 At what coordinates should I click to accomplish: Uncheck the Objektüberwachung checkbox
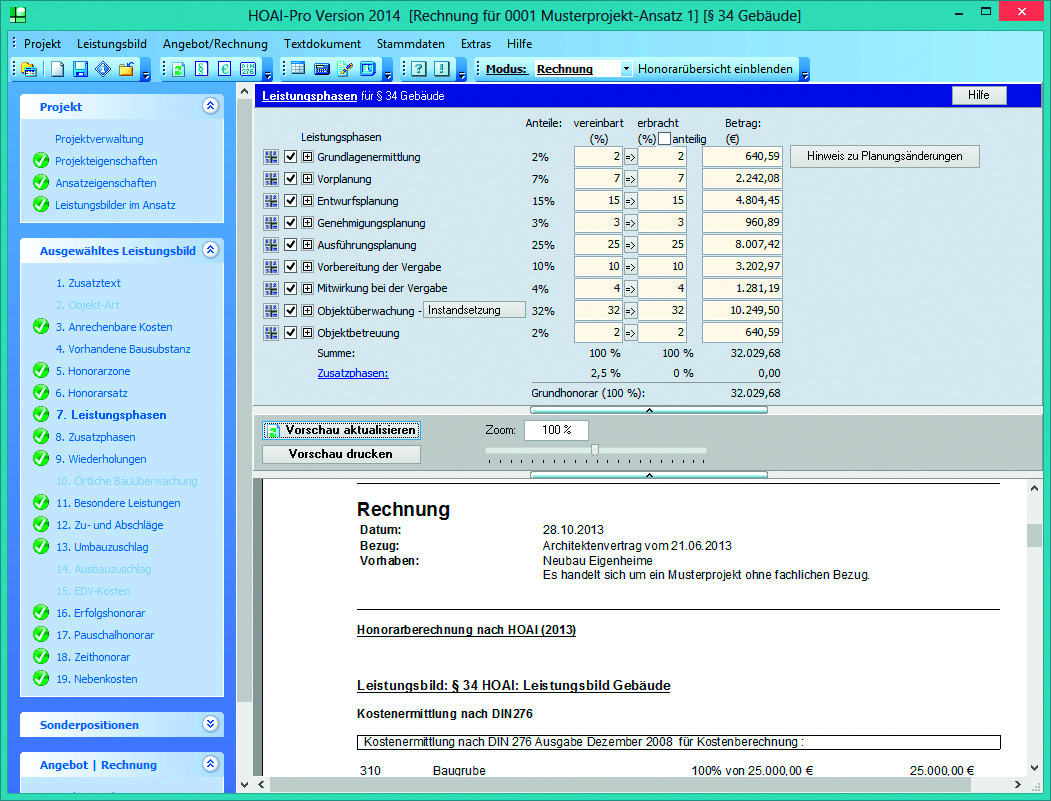point(290,310)
